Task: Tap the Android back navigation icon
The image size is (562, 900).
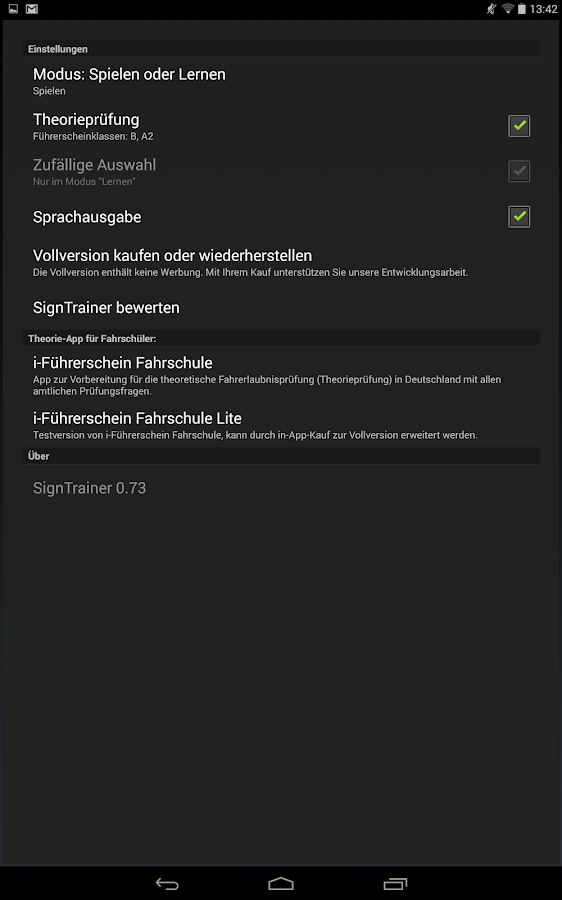Action: (x=167, y=884)
